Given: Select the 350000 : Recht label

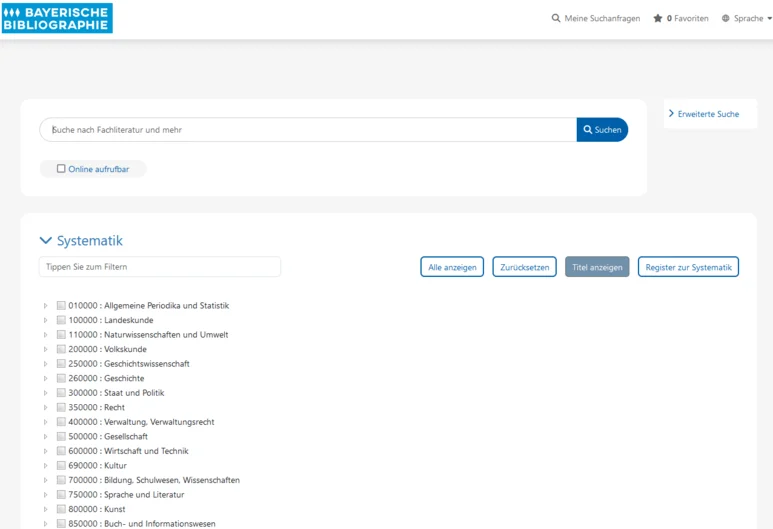Looking at the screenshot, I should point(97,407).
